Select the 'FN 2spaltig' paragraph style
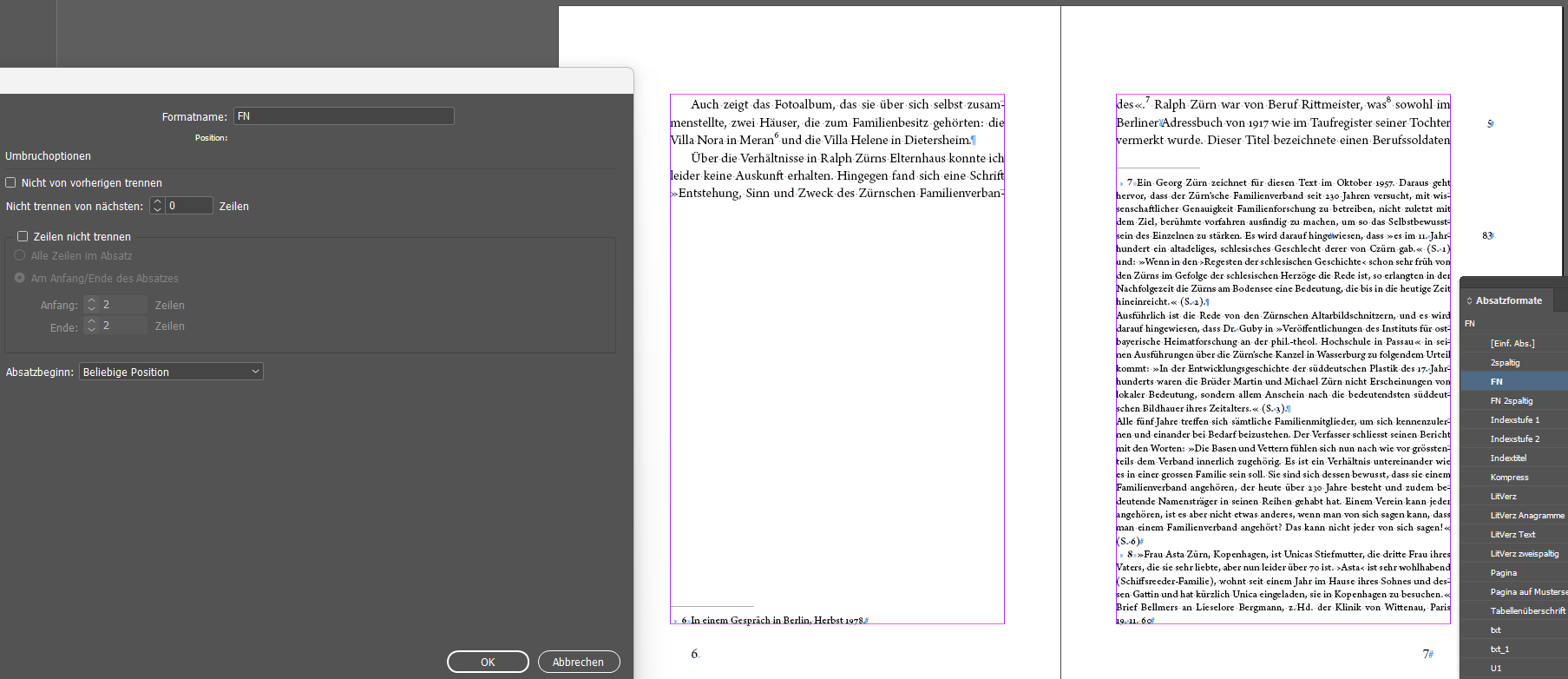This screenshot has width=1568, height=679. pyautogui.click(x=1514, y=400)
